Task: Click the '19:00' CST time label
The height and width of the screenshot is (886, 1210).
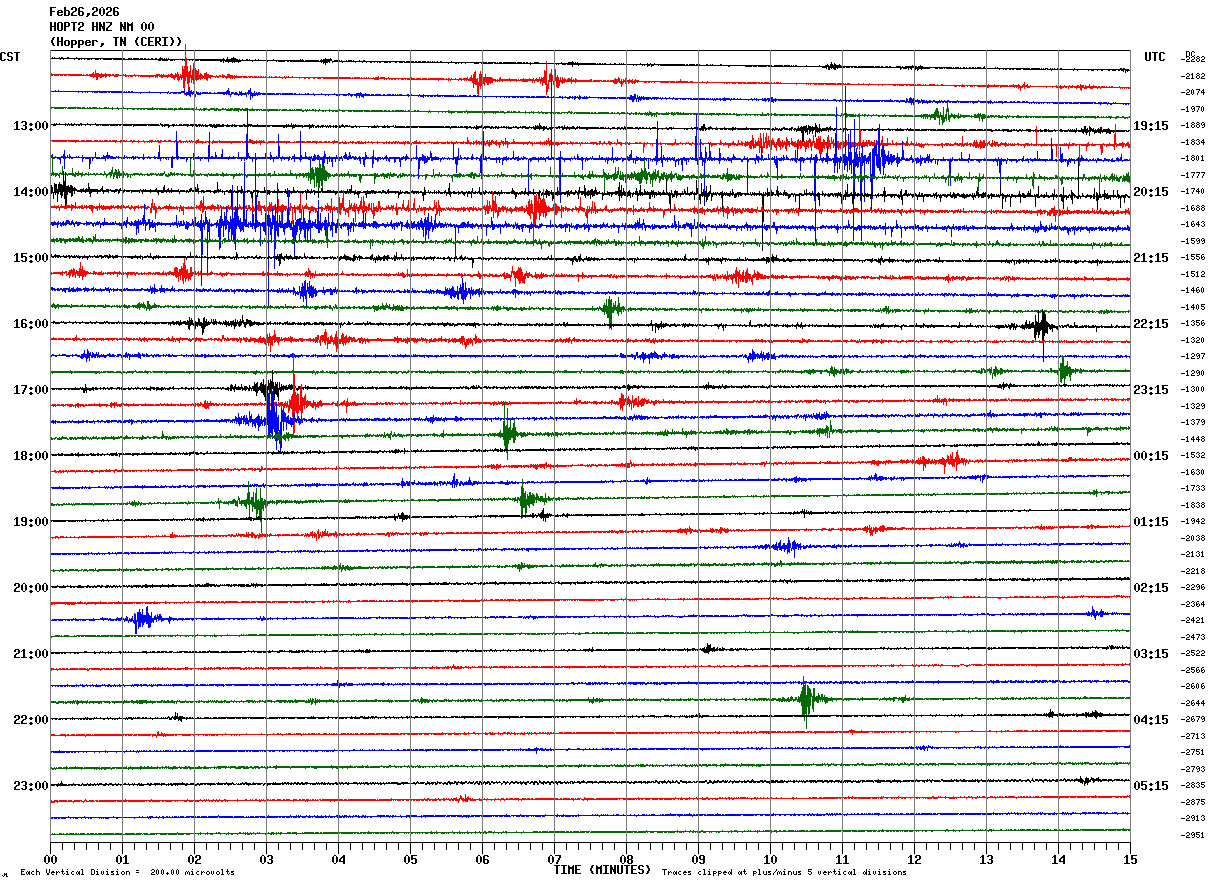Action: coord(30,522)
